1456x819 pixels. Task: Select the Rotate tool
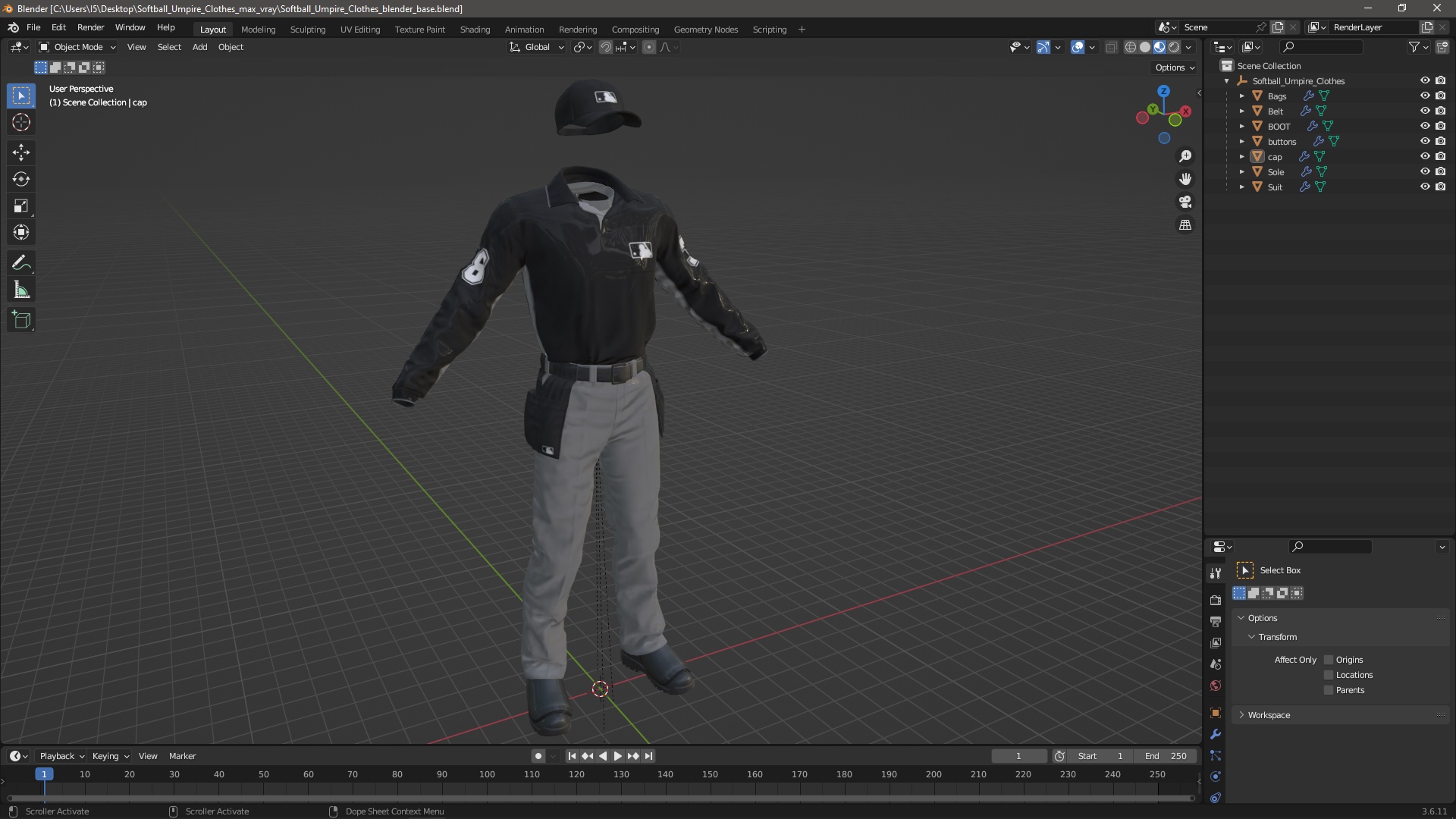click(x=21, y=179)
